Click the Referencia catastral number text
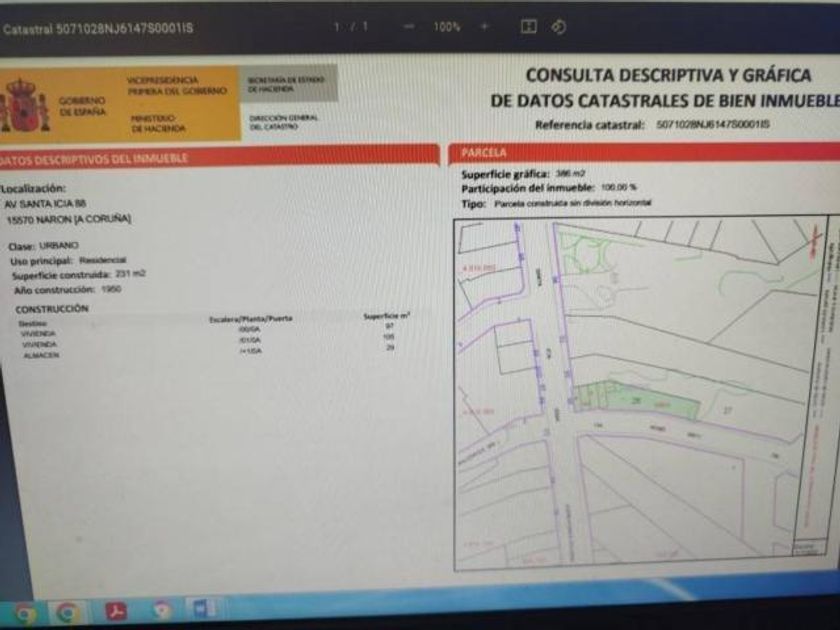The image size is (840, 630). [712, 124]
